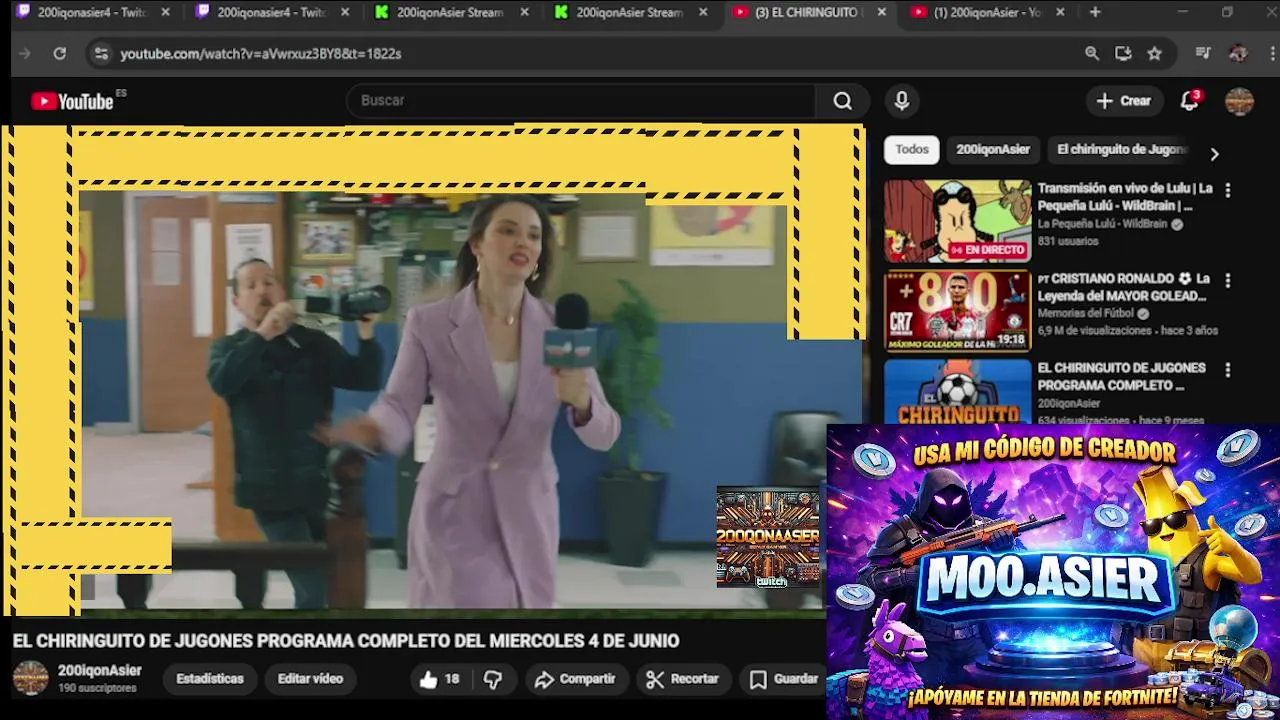This screenshot has height=720, width=1280.
Task: Click the Compartir button
Action: point(575,679)
